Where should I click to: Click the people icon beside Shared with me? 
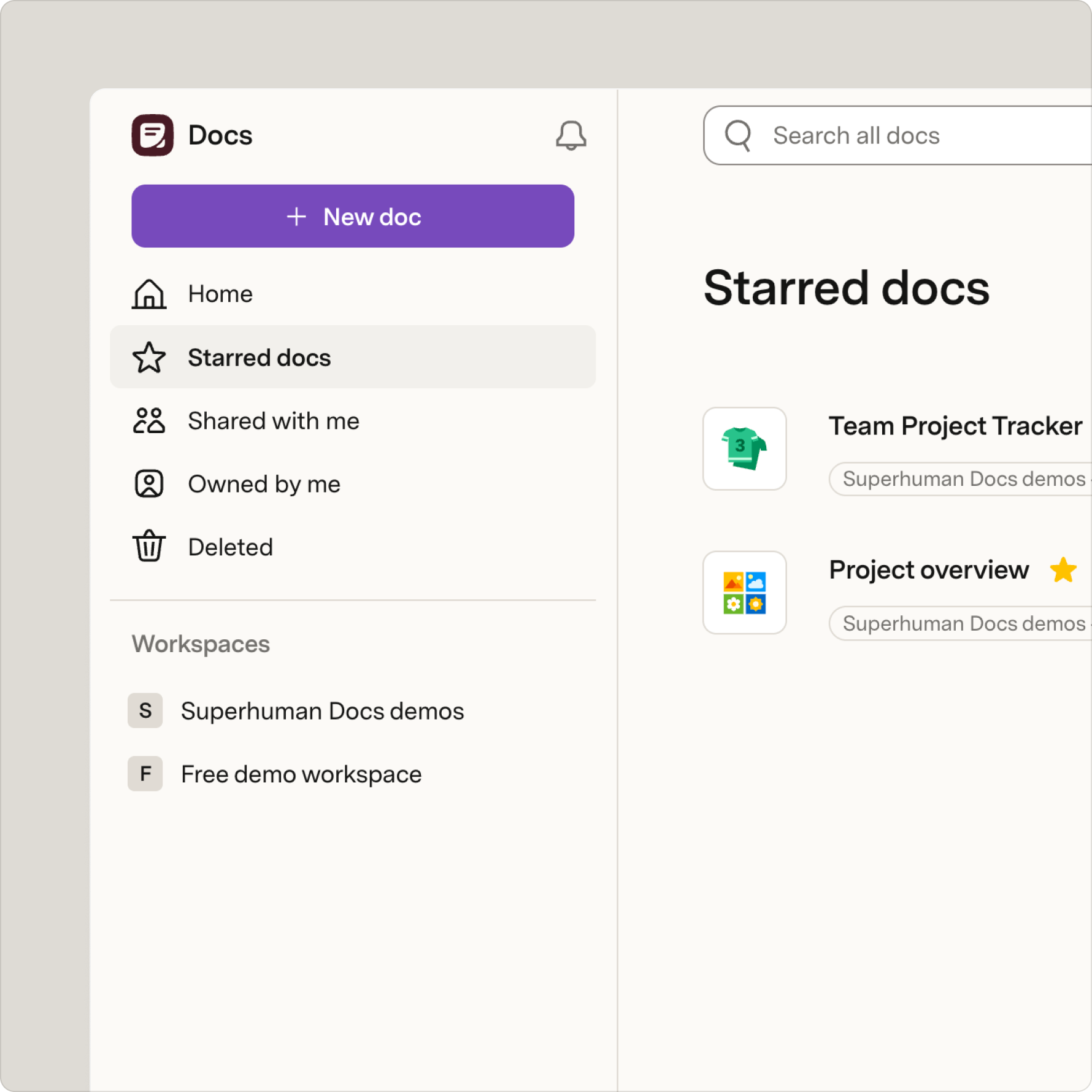(149, 421)
